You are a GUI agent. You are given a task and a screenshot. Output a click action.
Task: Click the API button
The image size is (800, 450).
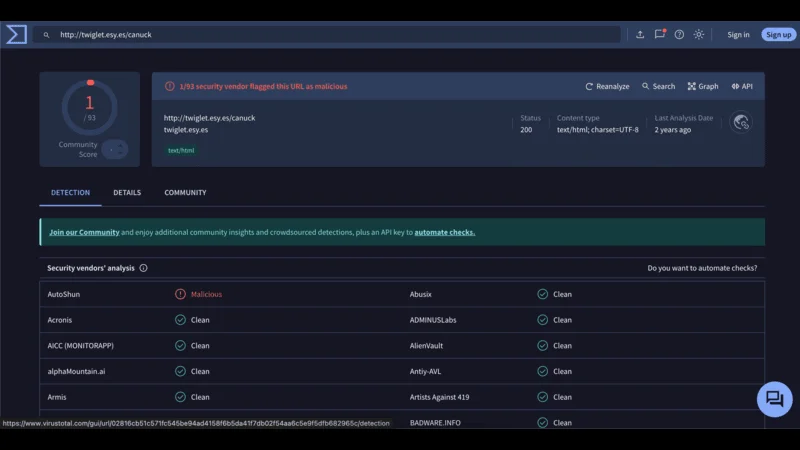tap(742, 87)
